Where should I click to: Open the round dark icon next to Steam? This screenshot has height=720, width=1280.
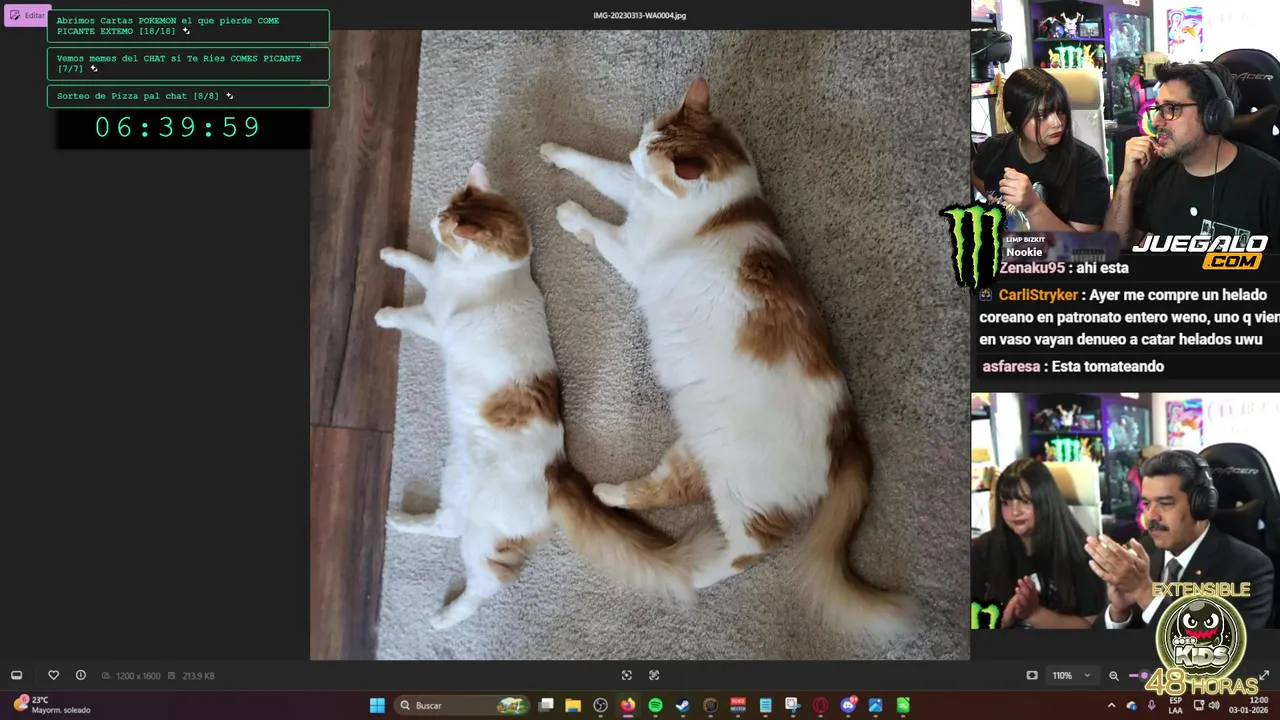710,705
